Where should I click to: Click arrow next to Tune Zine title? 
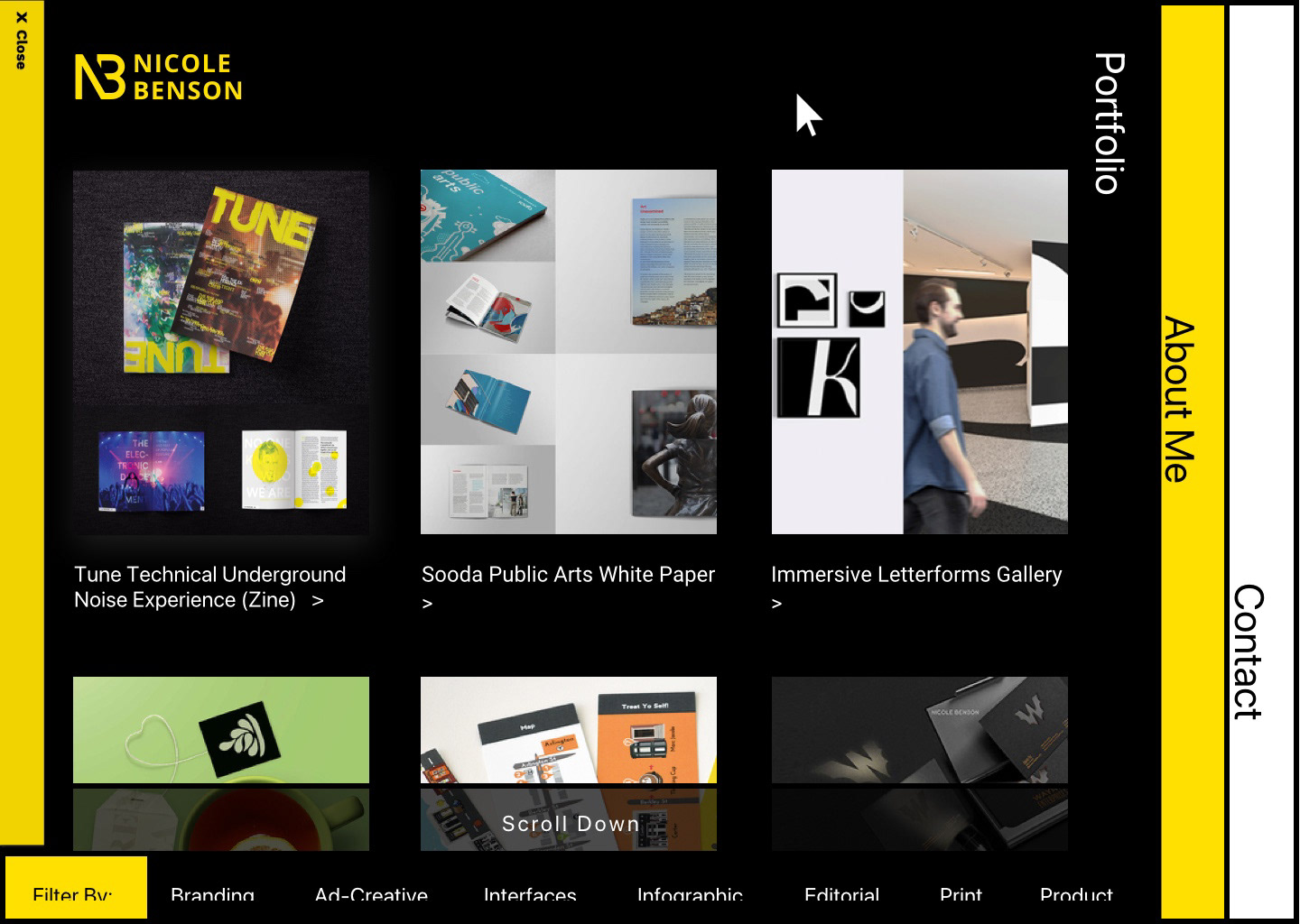[x=318, y=600]
